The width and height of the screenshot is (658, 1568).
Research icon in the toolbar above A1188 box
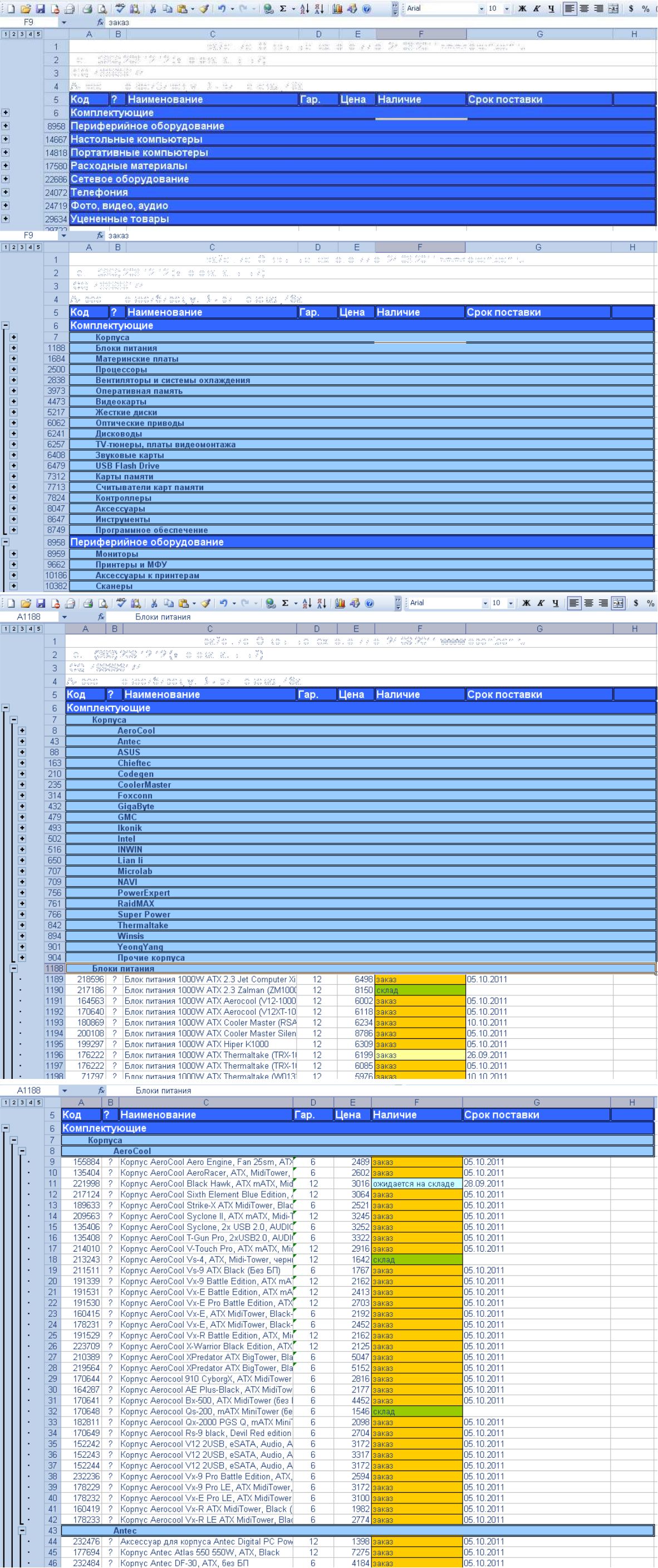point(136,603)
